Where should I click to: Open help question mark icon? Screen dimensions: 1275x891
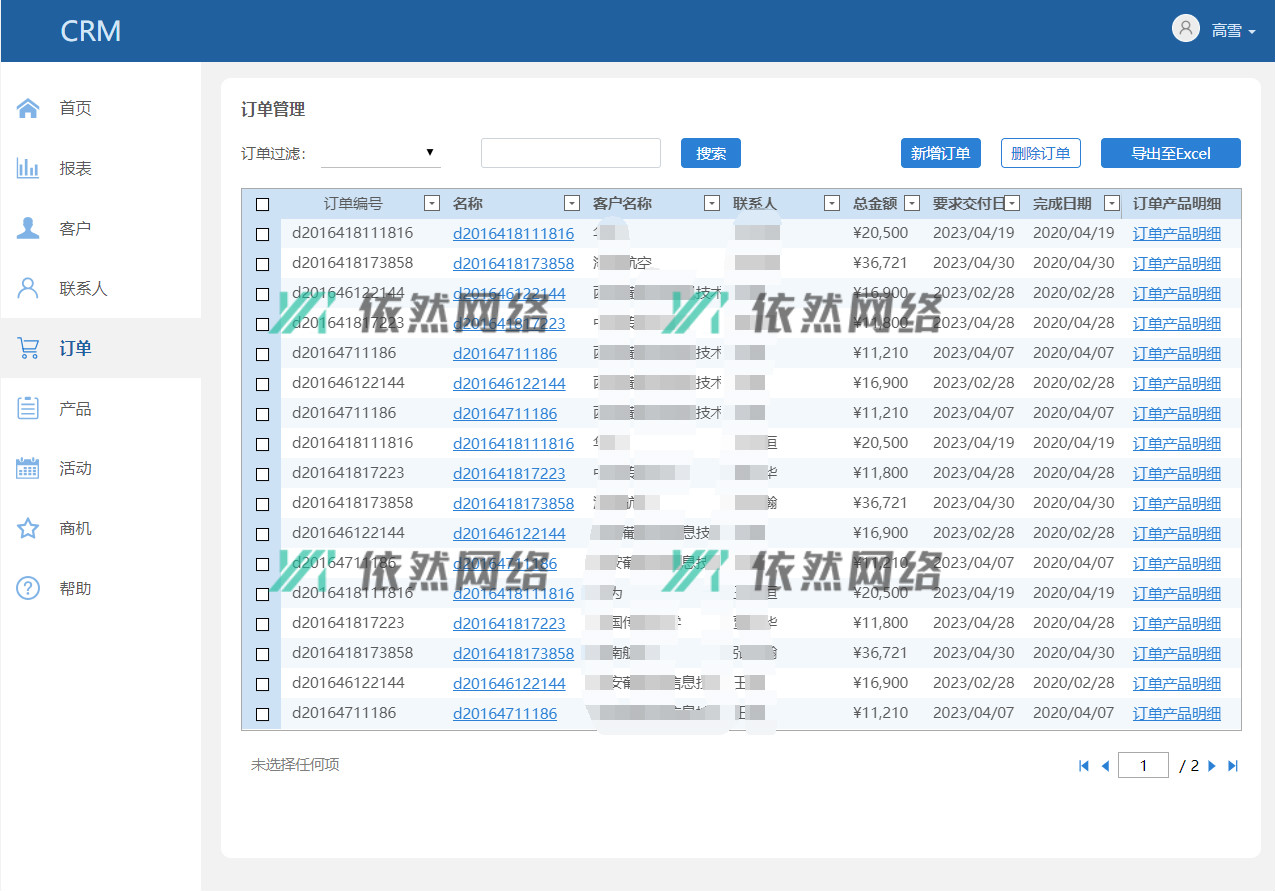click(x=28, y=588)
